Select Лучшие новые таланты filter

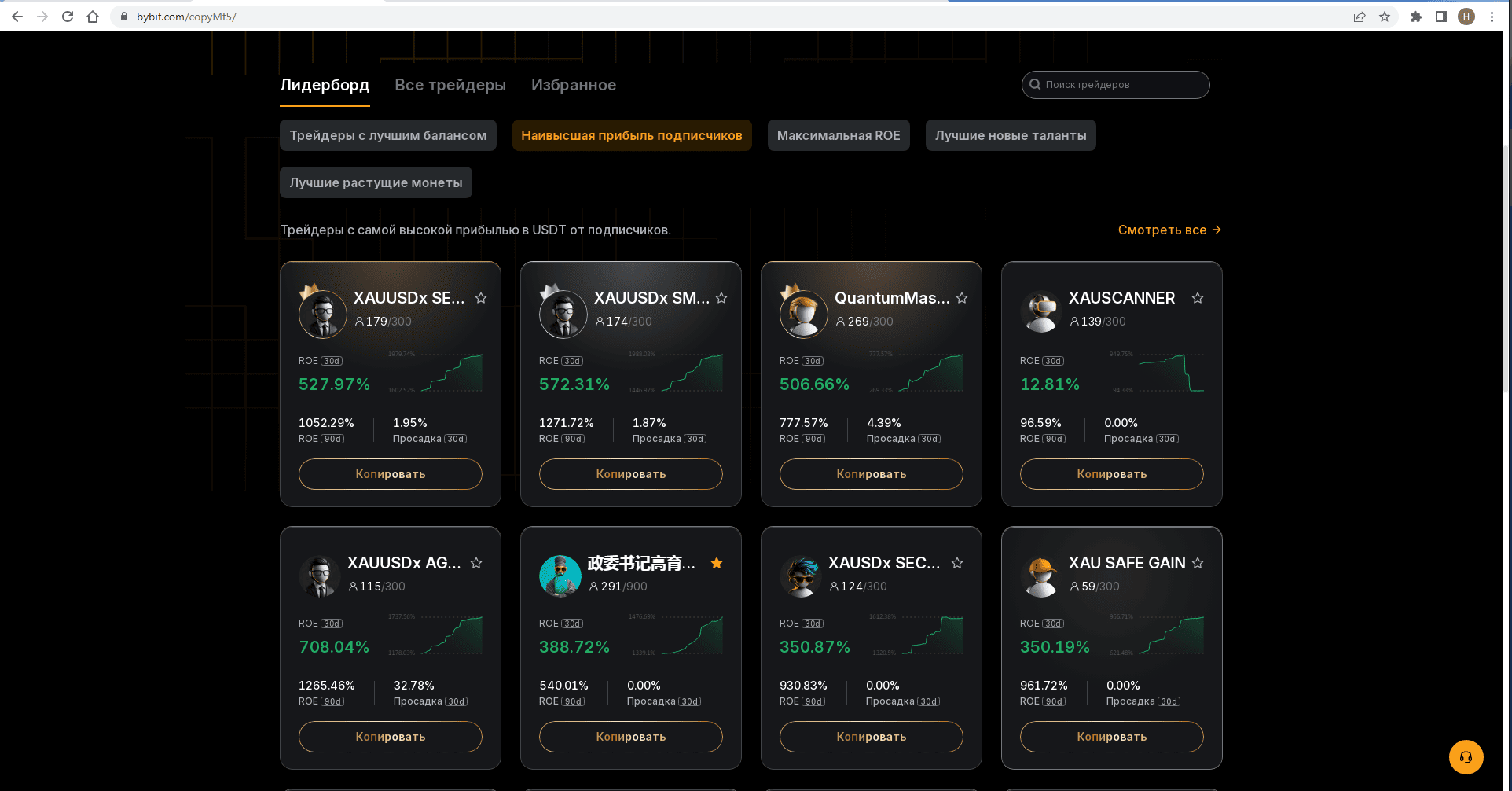pyautogui.click(x=1011, y=135)
